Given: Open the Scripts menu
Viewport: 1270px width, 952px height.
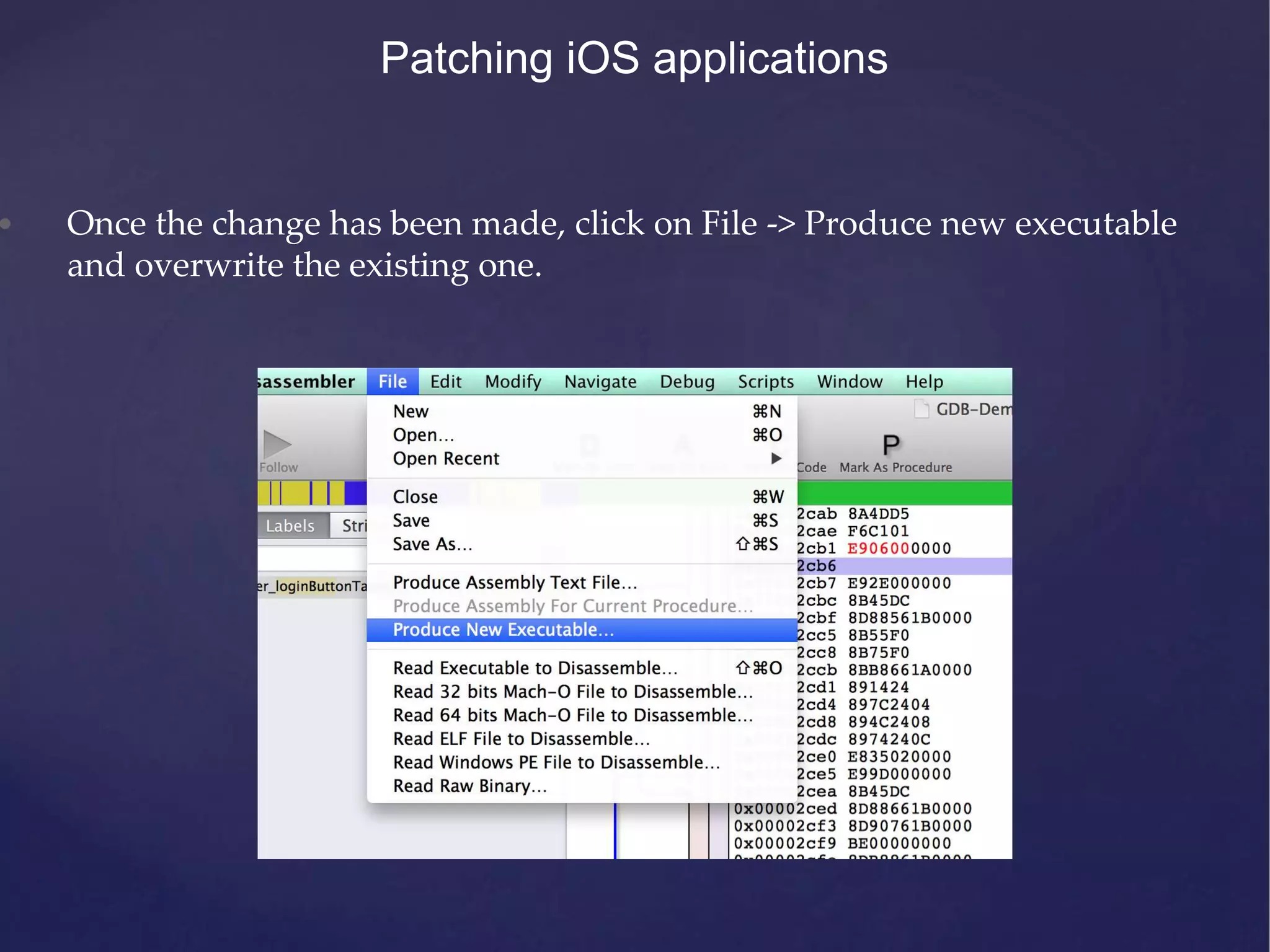Looking at the screenshot, I should (x=766, y=381).
